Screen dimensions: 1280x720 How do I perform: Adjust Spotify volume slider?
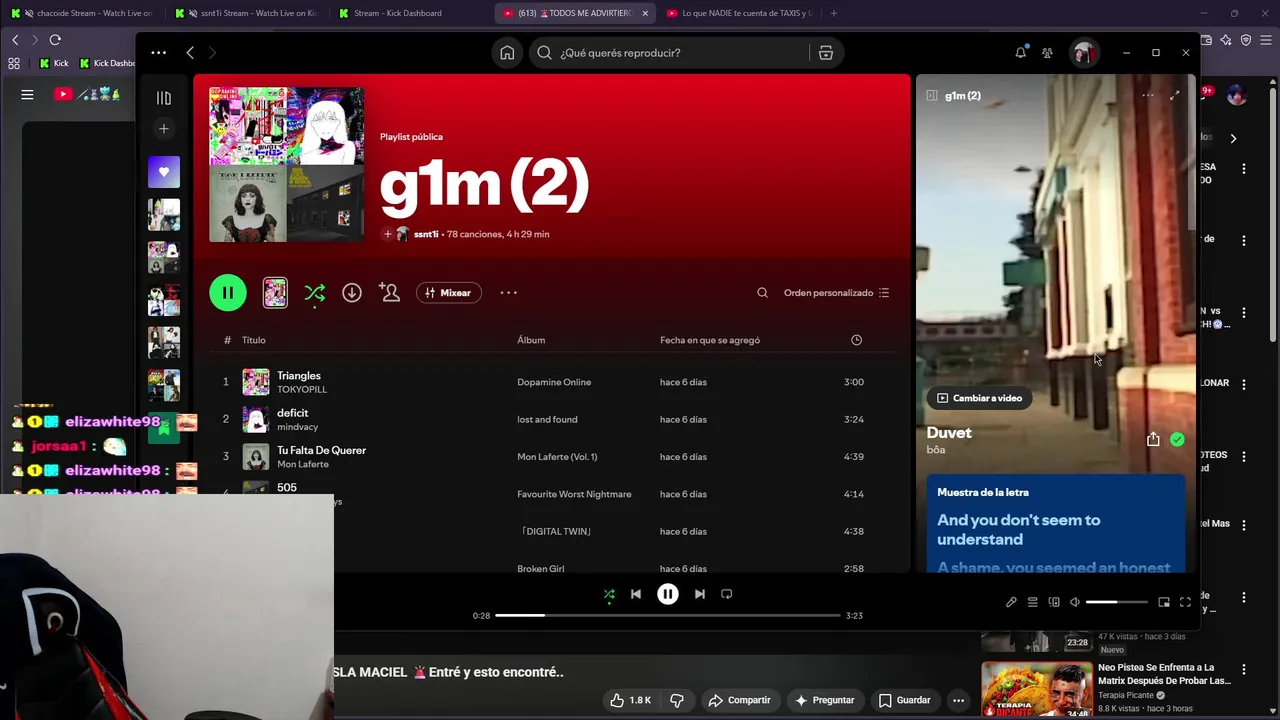pos(1116,602)
